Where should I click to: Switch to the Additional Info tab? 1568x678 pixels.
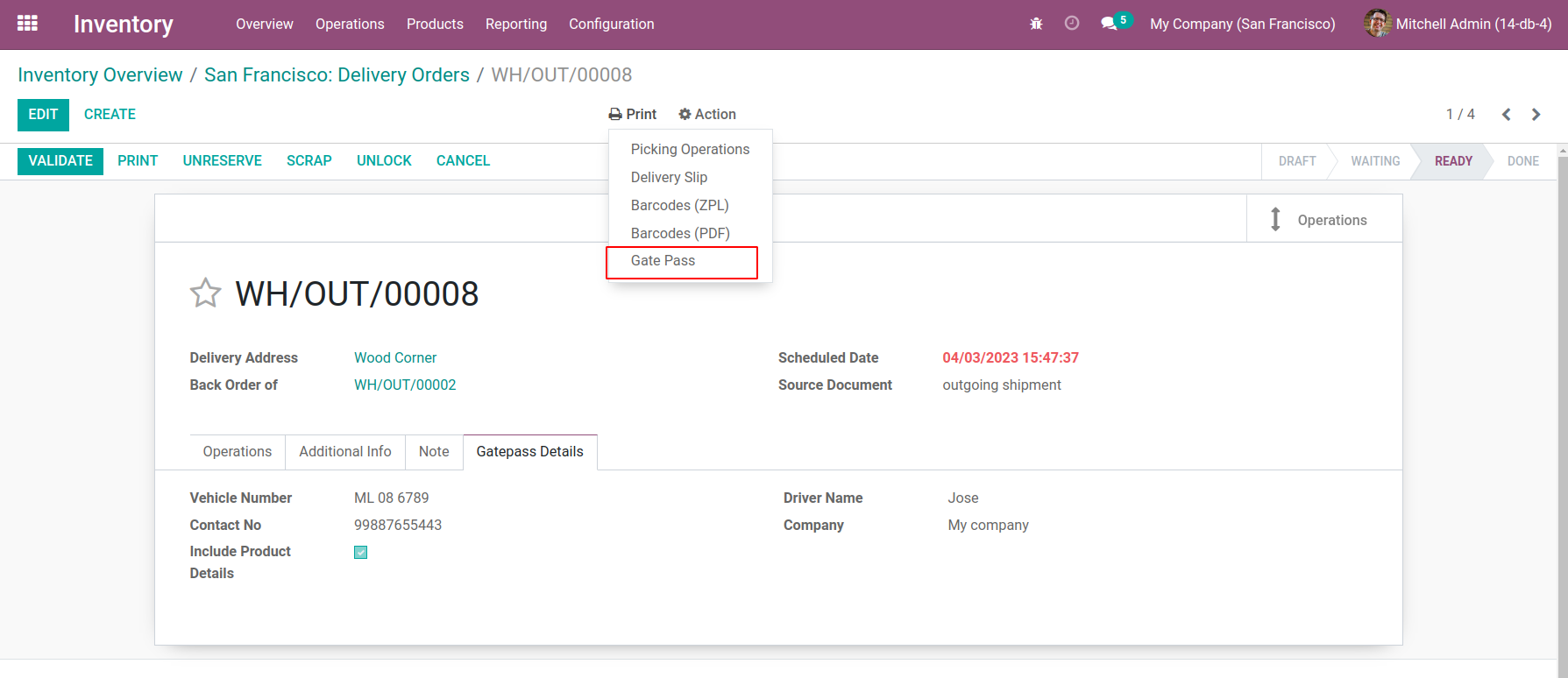pos(345,452)
